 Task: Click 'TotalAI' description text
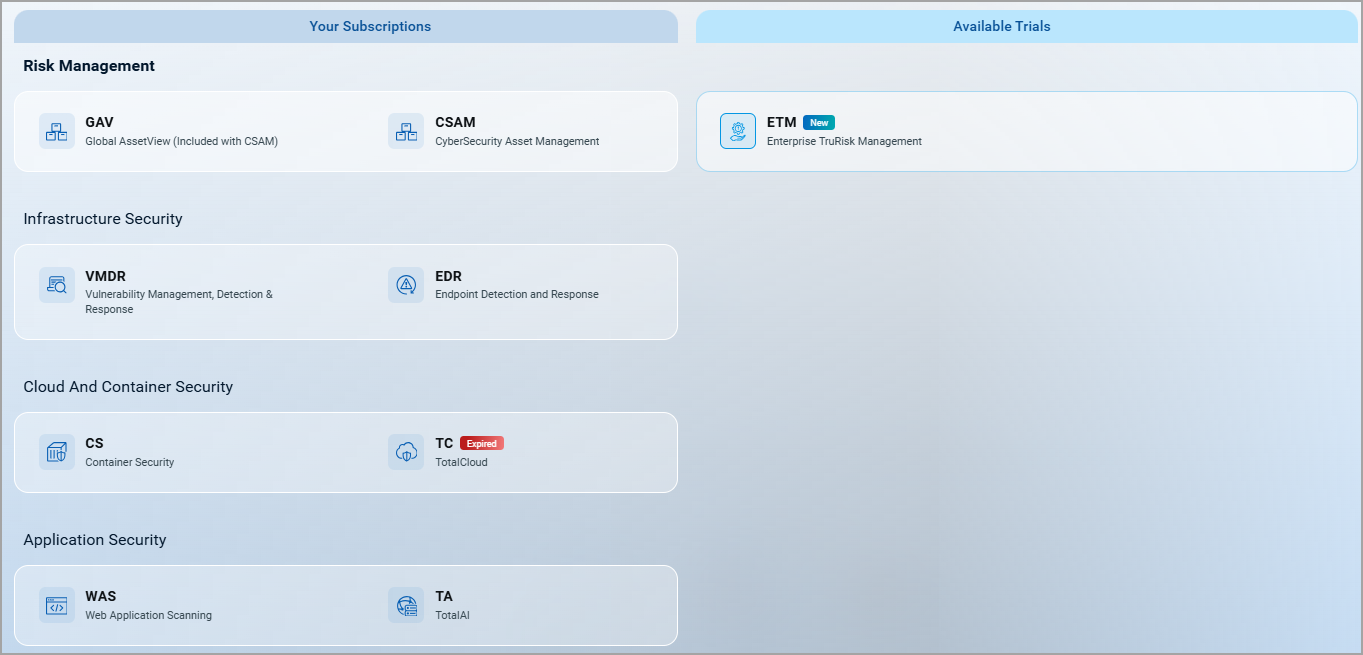pyautogui.click(x=452, y=615)
